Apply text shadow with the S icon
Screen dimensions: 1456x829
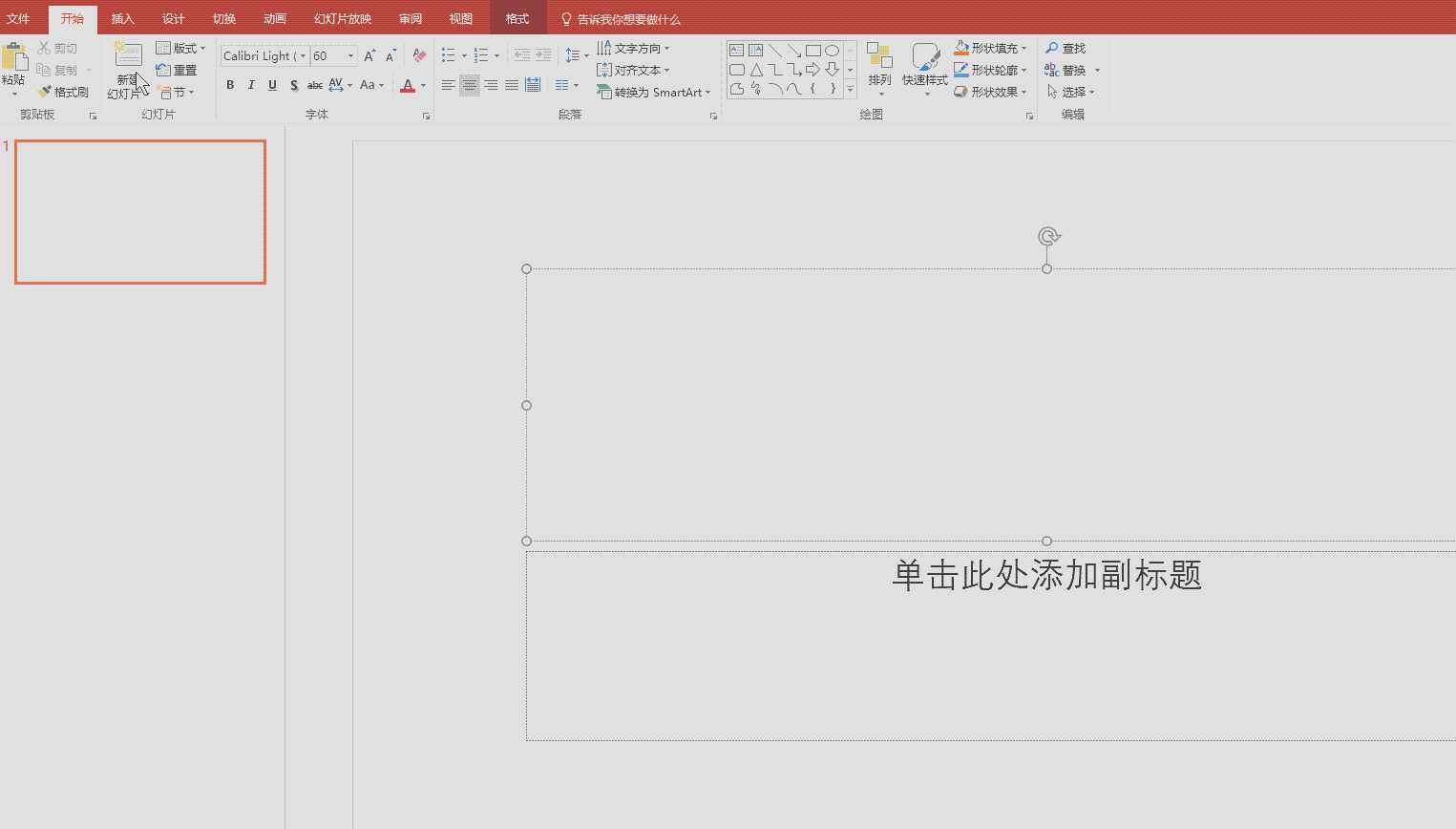293,85
